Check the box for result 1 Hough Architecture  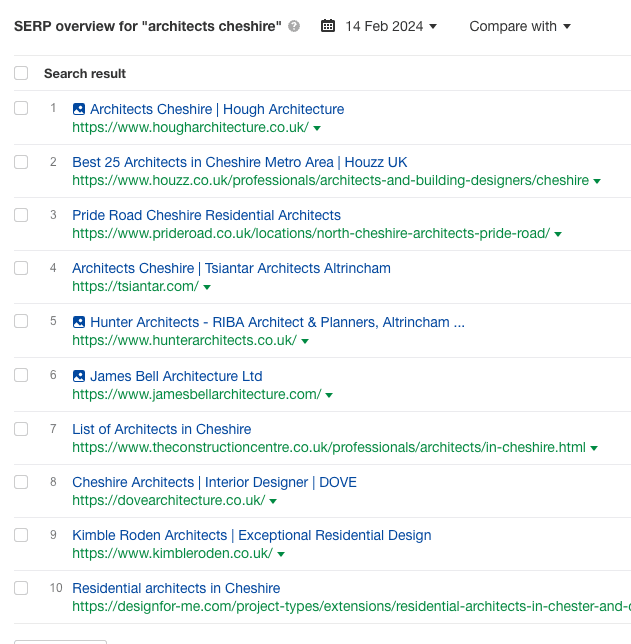(x=21, y=108)
